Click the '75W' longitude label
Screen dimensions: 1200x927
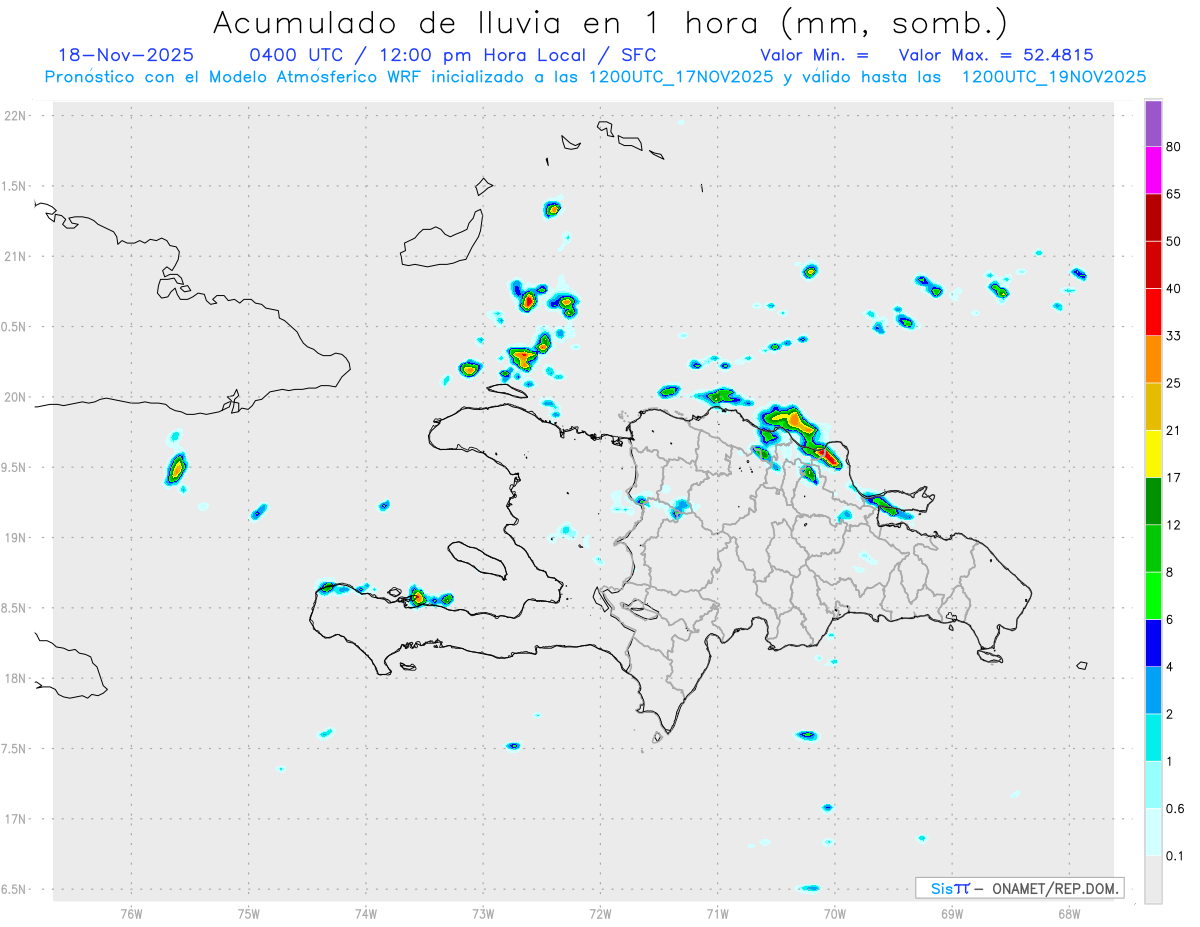pos(248,913)
